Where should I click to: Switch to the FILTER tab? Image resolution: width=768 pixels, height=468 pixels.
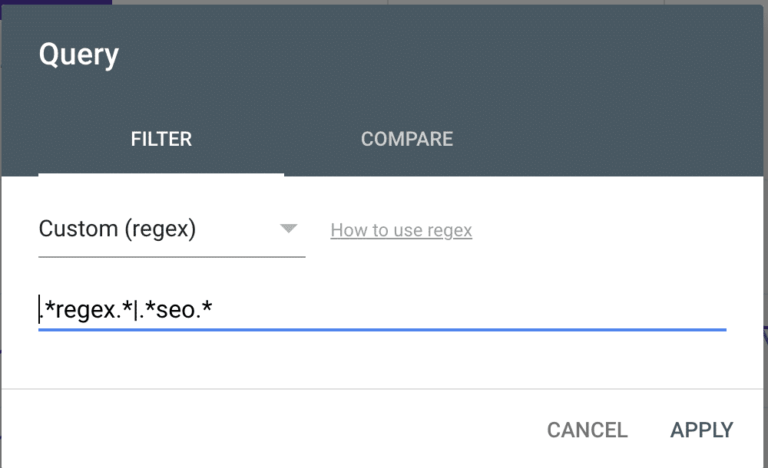click(x=161, y=139)
